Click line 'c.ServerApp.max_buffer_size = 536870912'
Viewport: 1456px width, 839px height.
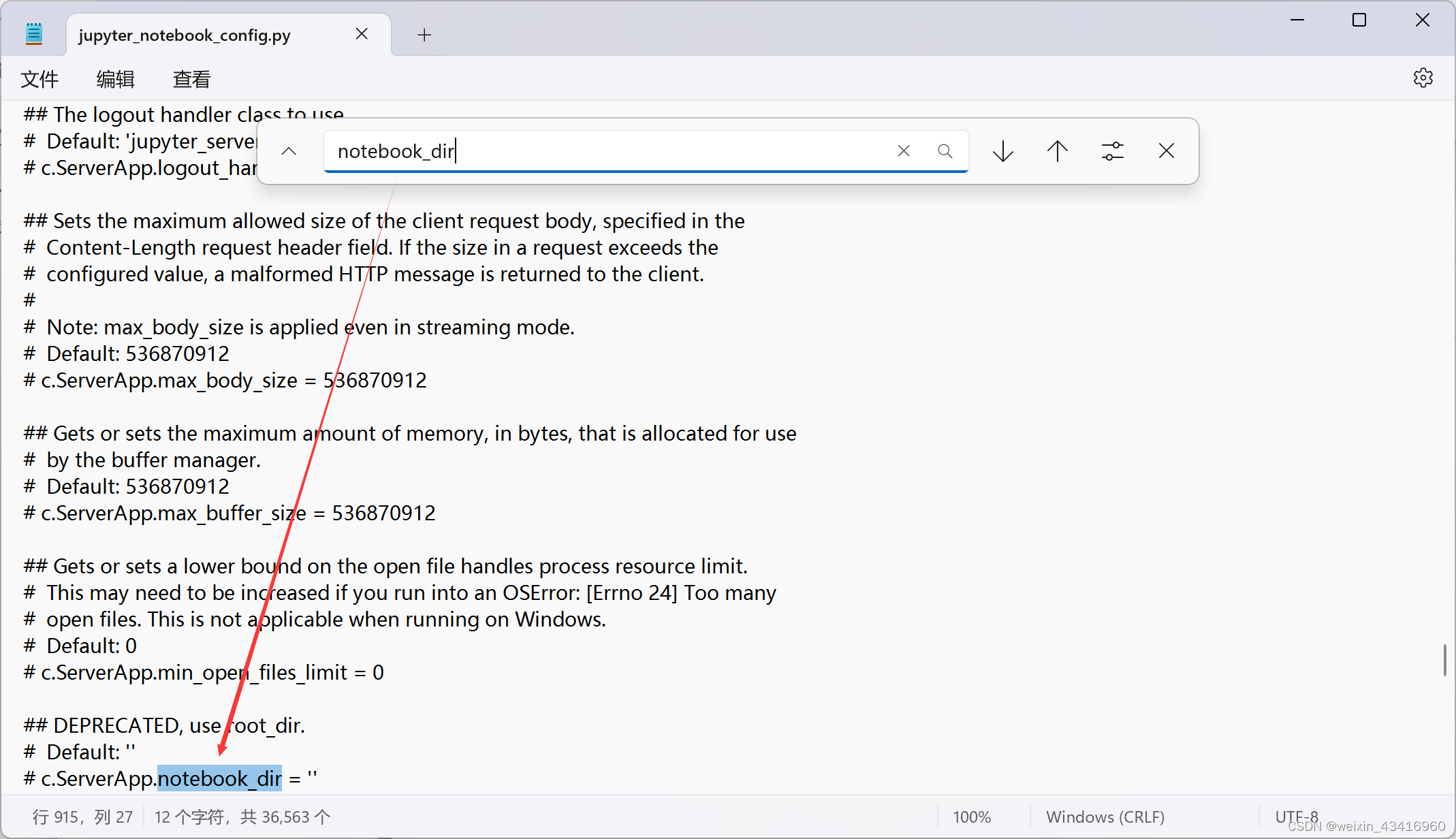coord(230,513)
